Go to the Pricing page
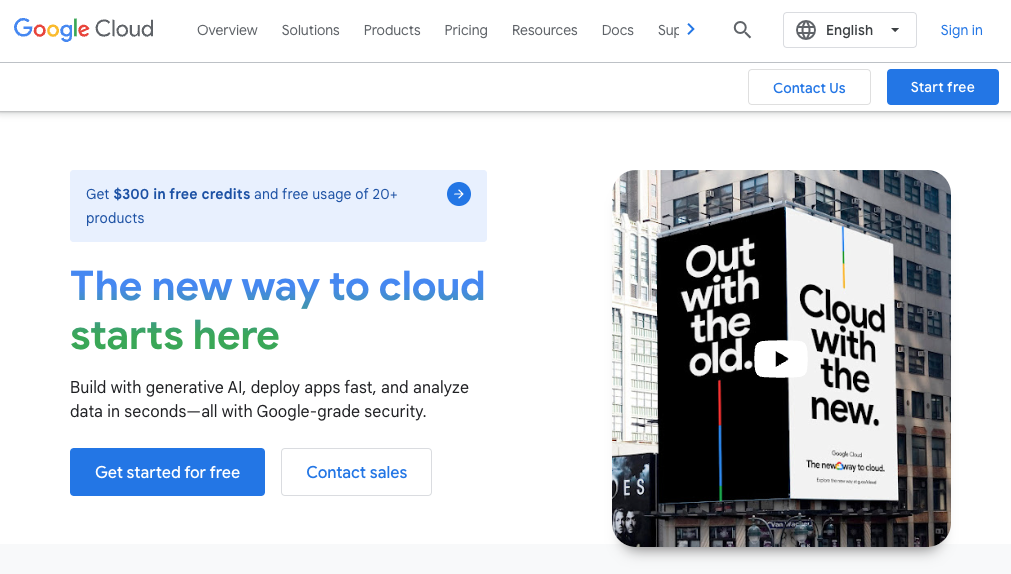Image resolution: width=1011 pixels, height=574 pixels. tap(466, 30)
